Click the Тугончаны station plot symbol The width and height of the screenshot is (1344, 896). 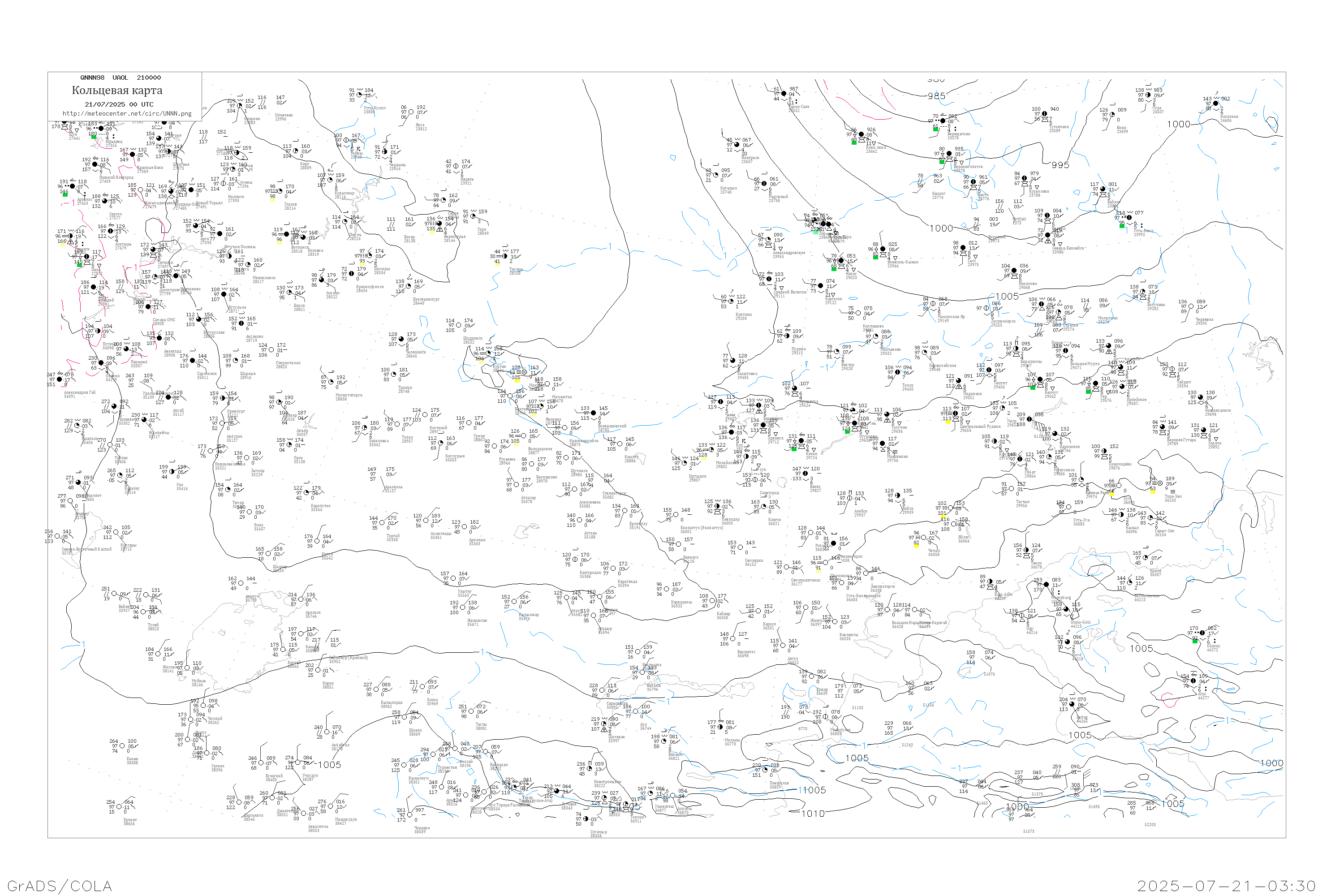coord(1045,114)
